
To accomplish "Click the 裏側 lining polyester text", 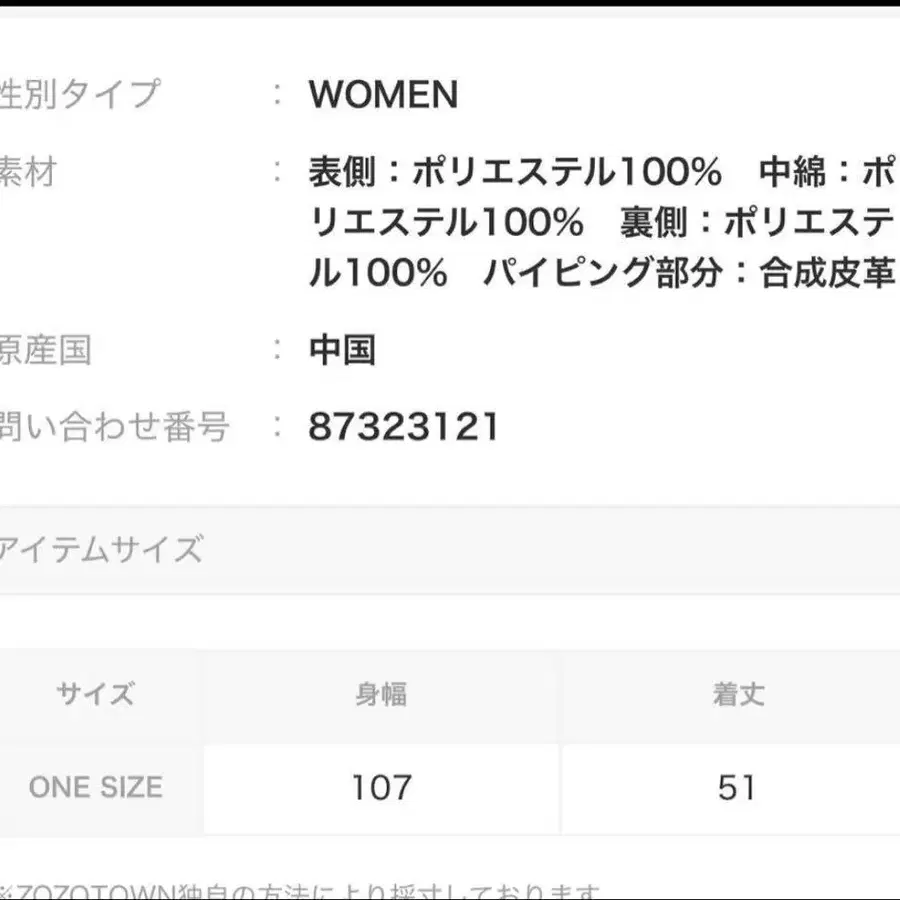I will click(755, 223).
